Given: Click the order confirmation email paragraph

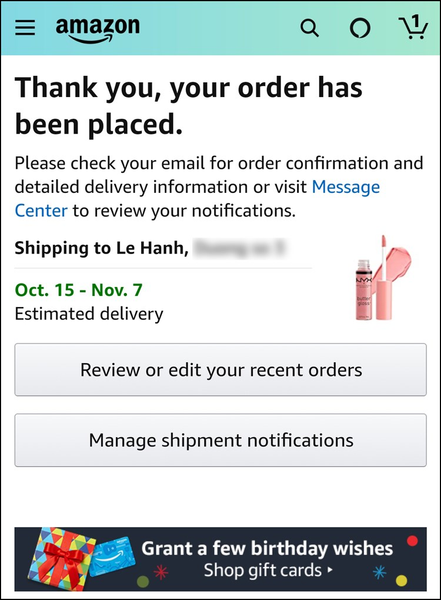Looking at the screenshot, I should (x=219, y=187).
